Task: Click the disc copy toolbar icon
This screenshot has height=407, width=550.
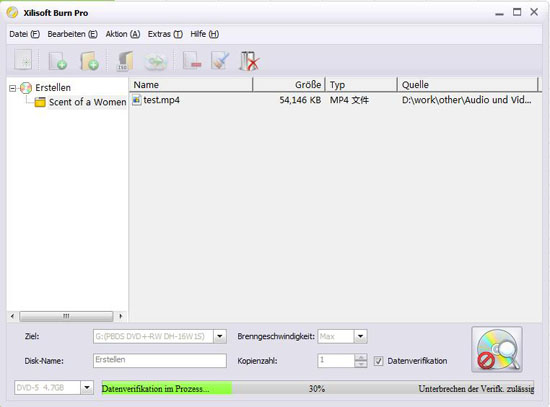Action: 155,61
